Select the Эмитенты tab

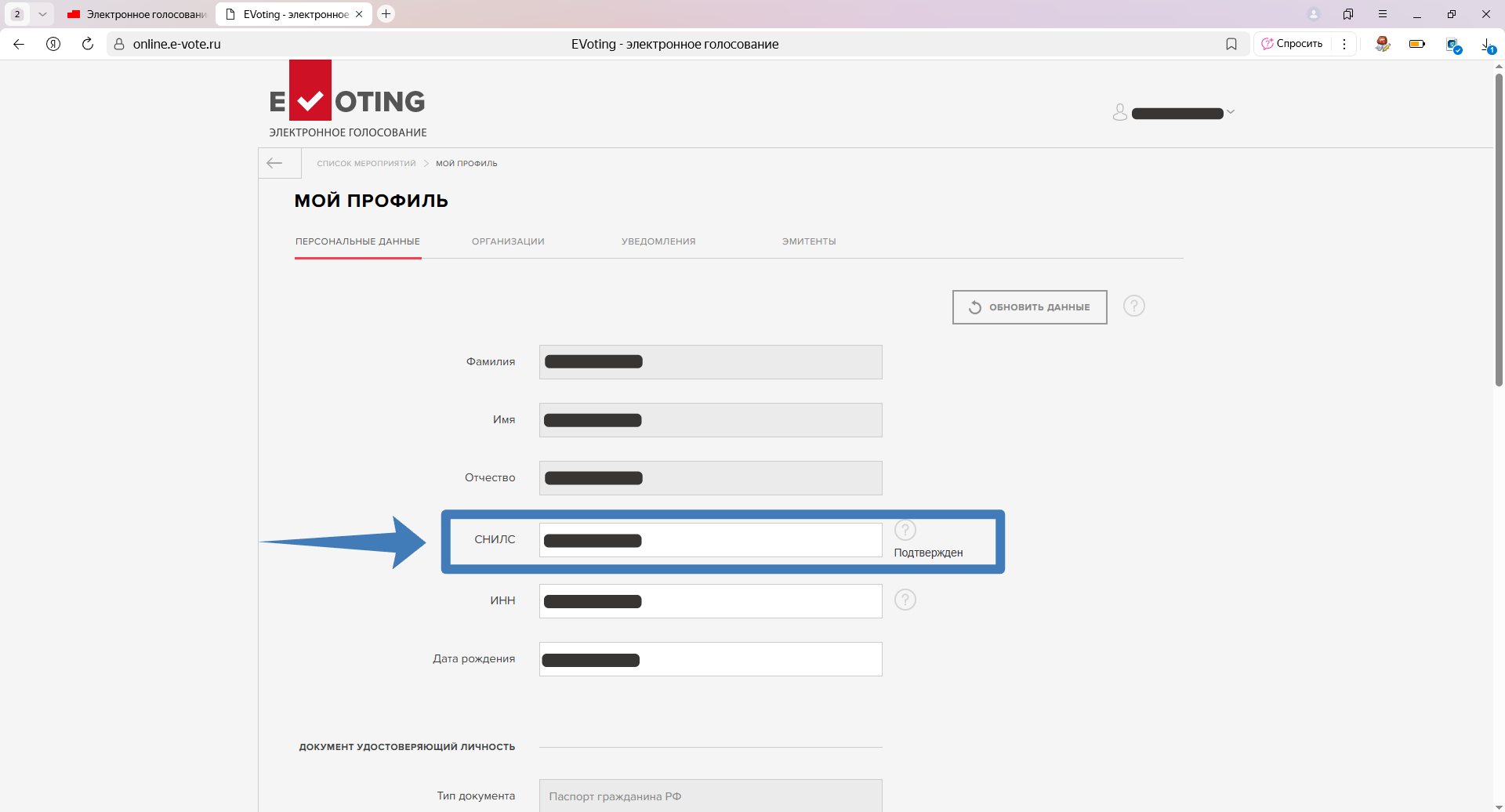[809, 241]
